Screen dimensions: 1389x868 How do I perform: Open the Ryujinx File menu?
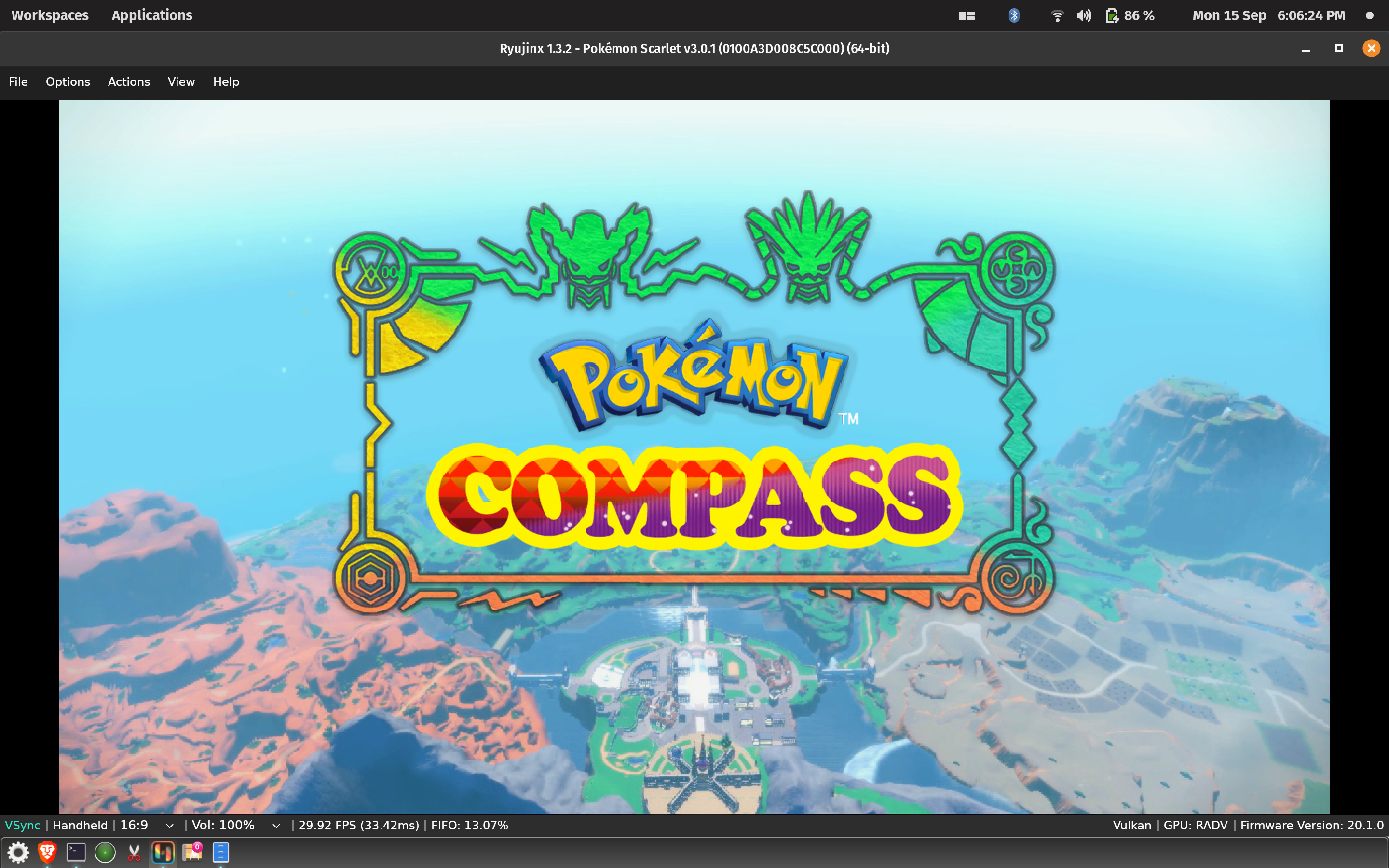click(x=18, y=81)
